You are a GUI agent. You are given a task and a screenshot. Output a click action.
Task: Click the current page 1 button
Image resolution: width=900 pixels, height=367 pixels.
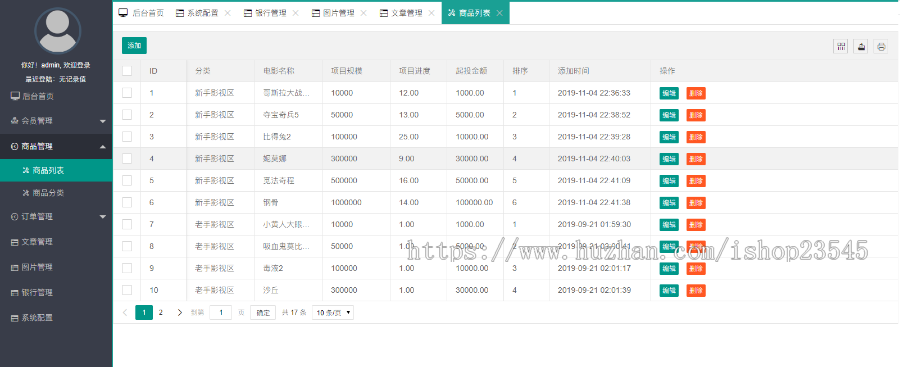[144, 312]
